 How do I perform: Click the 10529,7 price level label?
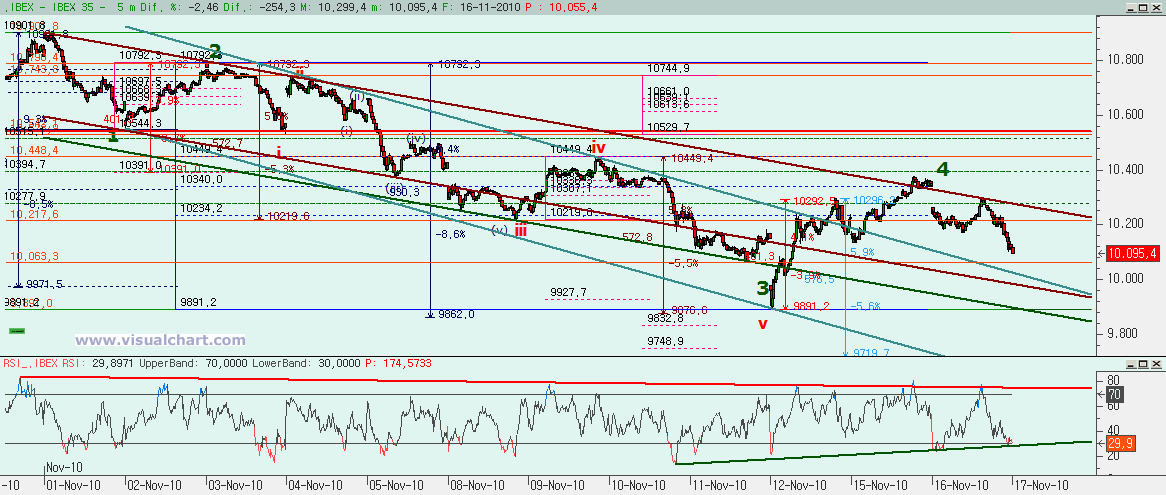click(x=668, y=127)
